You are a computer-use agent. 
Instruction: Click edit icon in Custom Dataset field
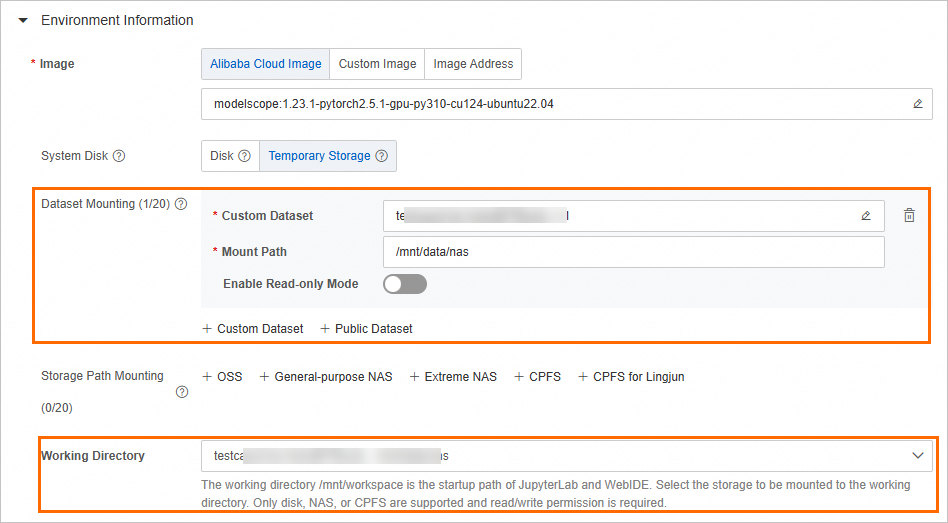click(866, 216)
